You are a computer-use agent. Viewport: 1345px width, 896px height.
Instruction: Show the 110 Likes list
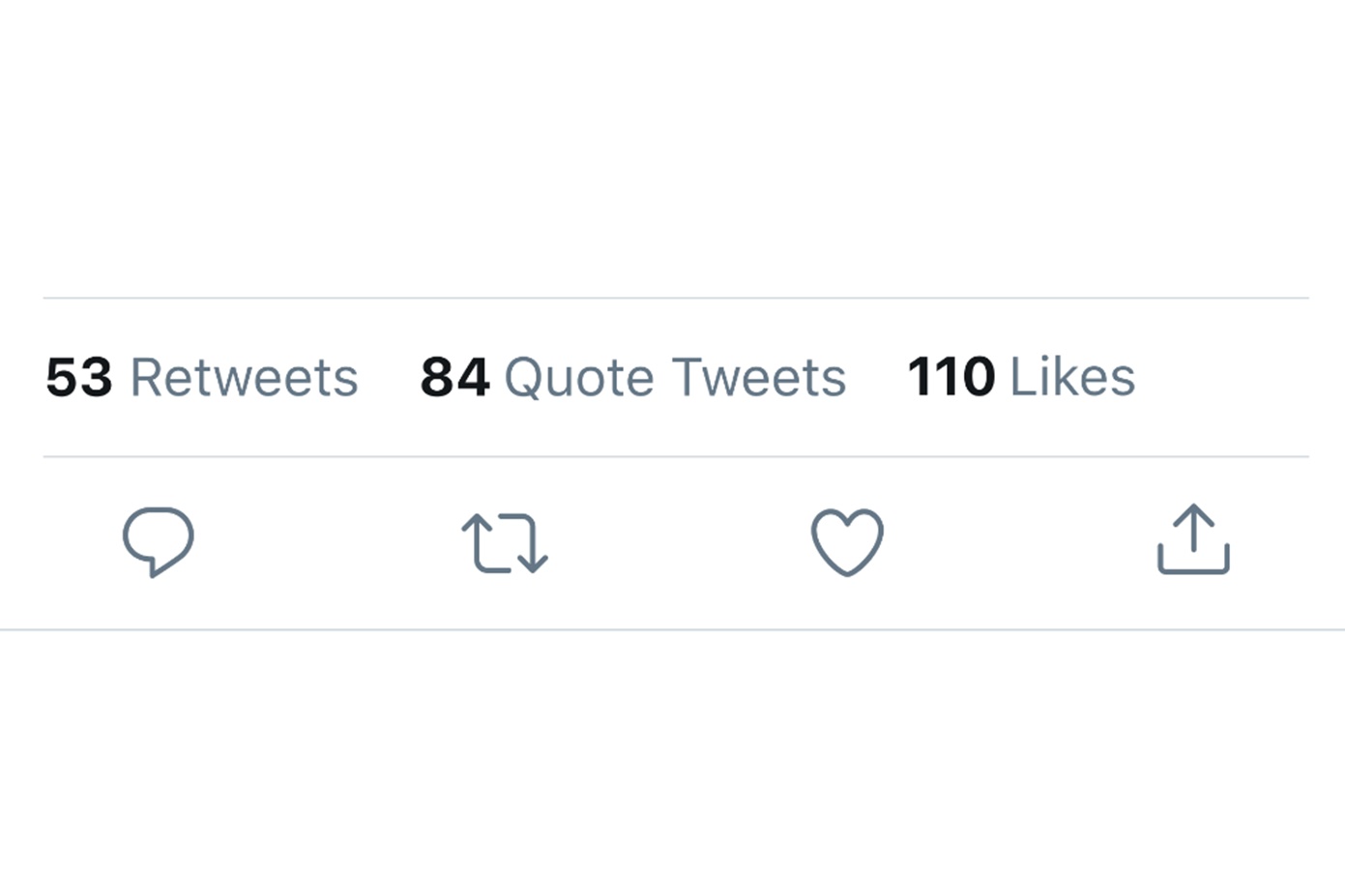click(1021, 377)
